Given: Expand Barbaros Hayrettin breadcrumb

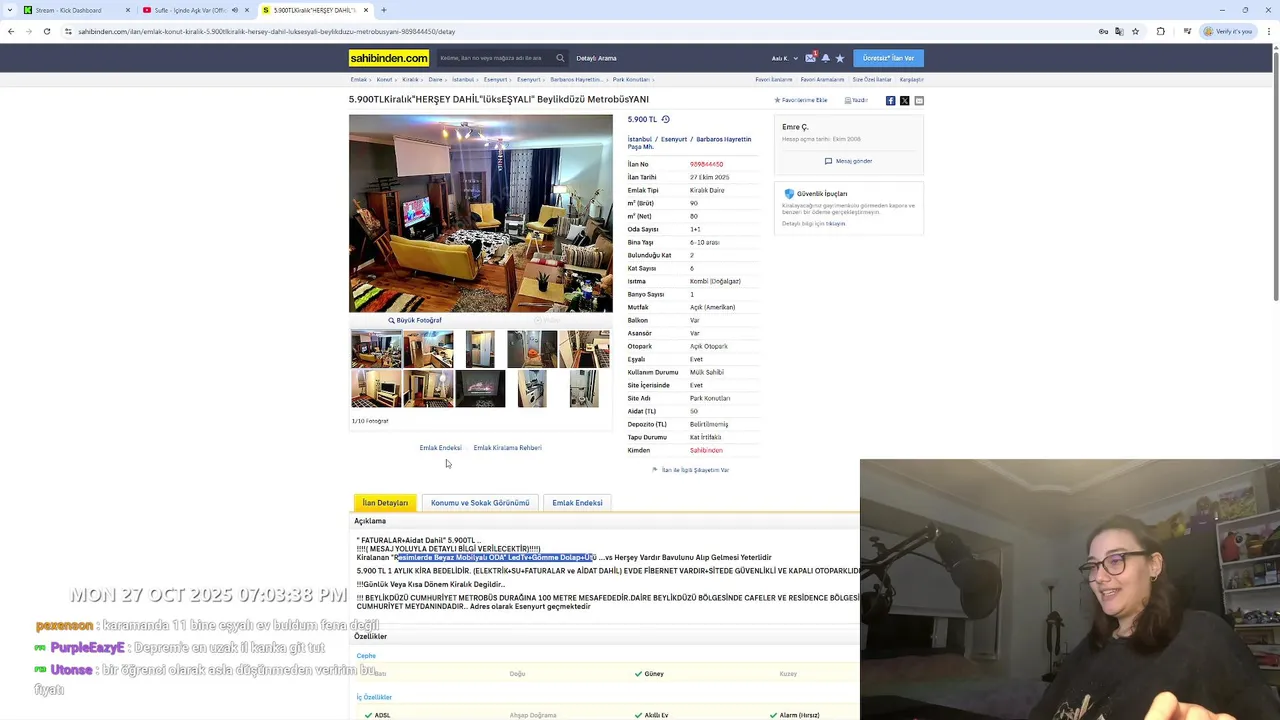Looking at the screenshot, I should tap(578, 80).
